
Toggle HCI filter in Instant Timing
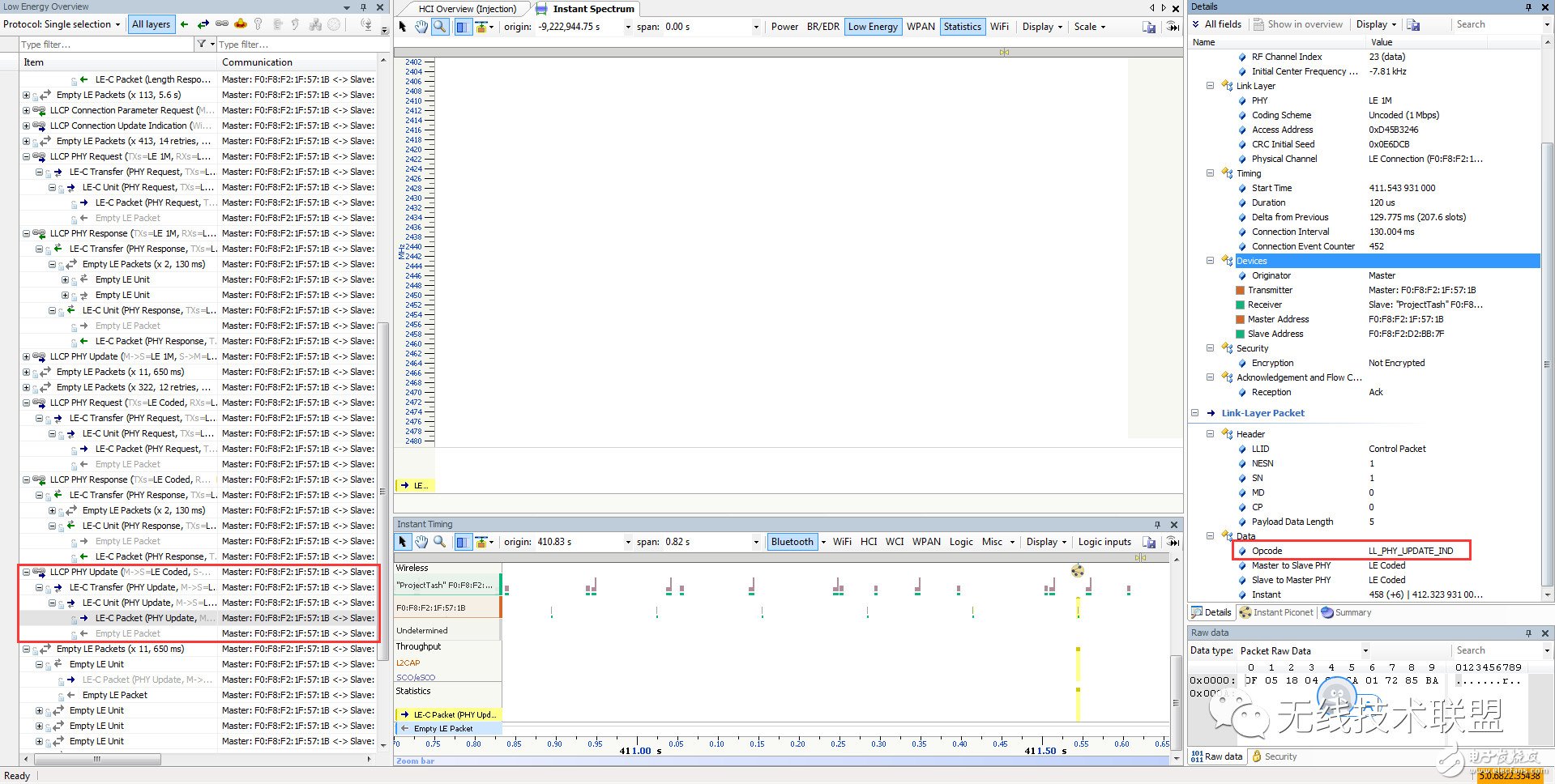pos(869,542)
